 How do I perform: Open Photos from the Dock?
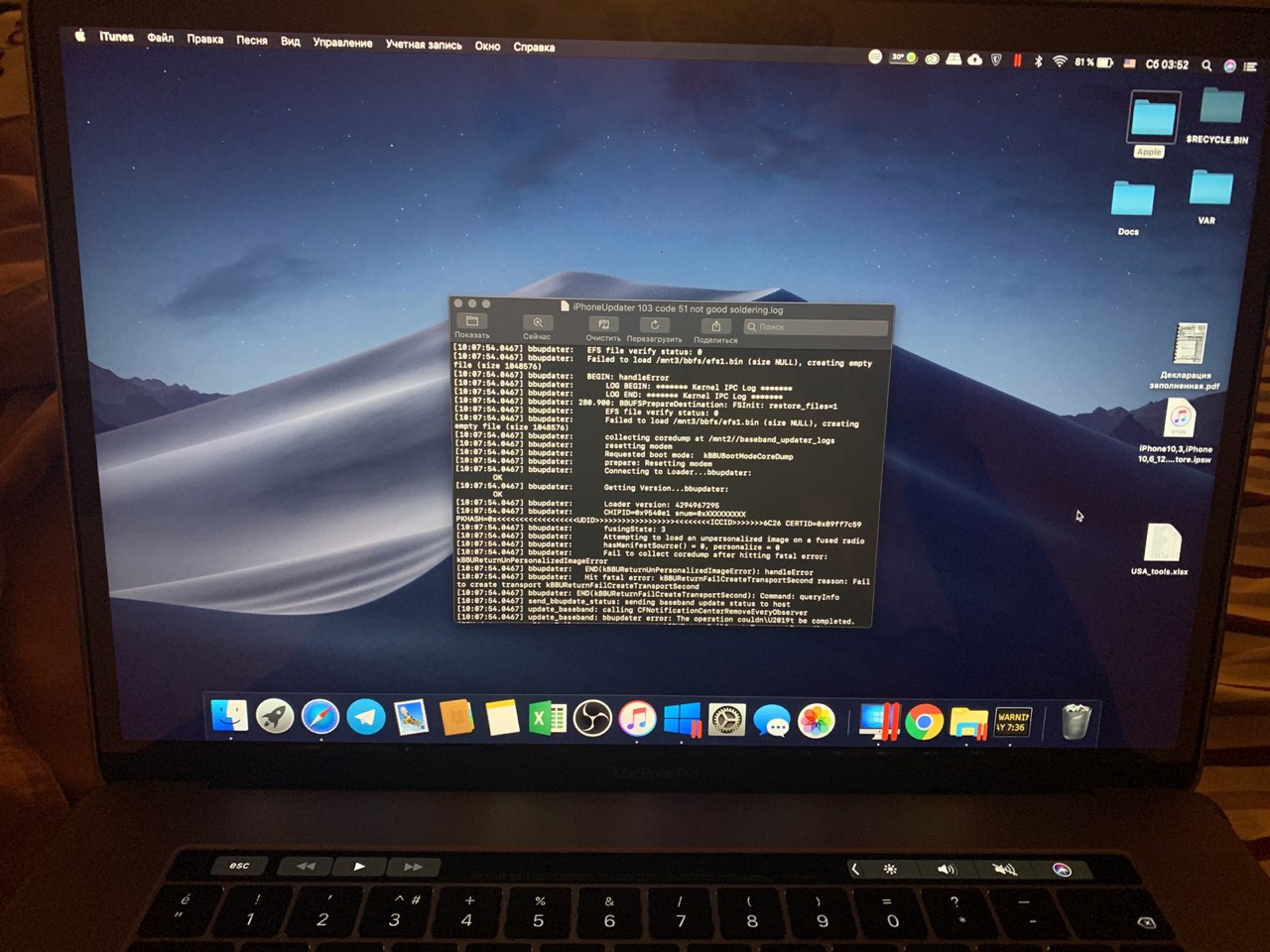(817, 722)
